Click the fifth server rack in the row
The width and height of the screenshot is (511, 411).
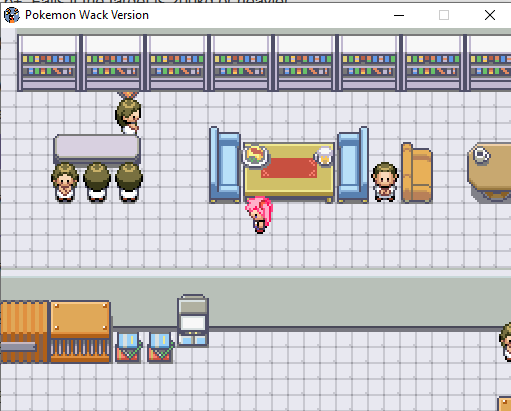tap(305, 63)
